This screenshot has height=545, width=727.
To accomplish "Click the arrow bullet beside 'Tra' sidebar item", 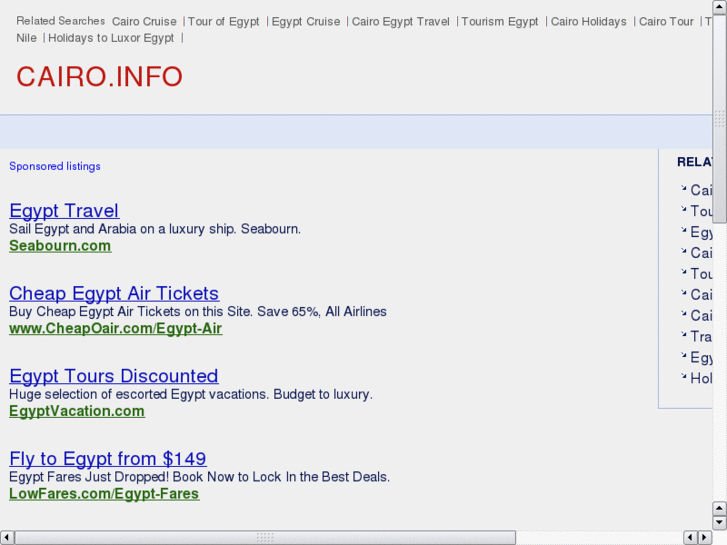I will tap(683, 334).
